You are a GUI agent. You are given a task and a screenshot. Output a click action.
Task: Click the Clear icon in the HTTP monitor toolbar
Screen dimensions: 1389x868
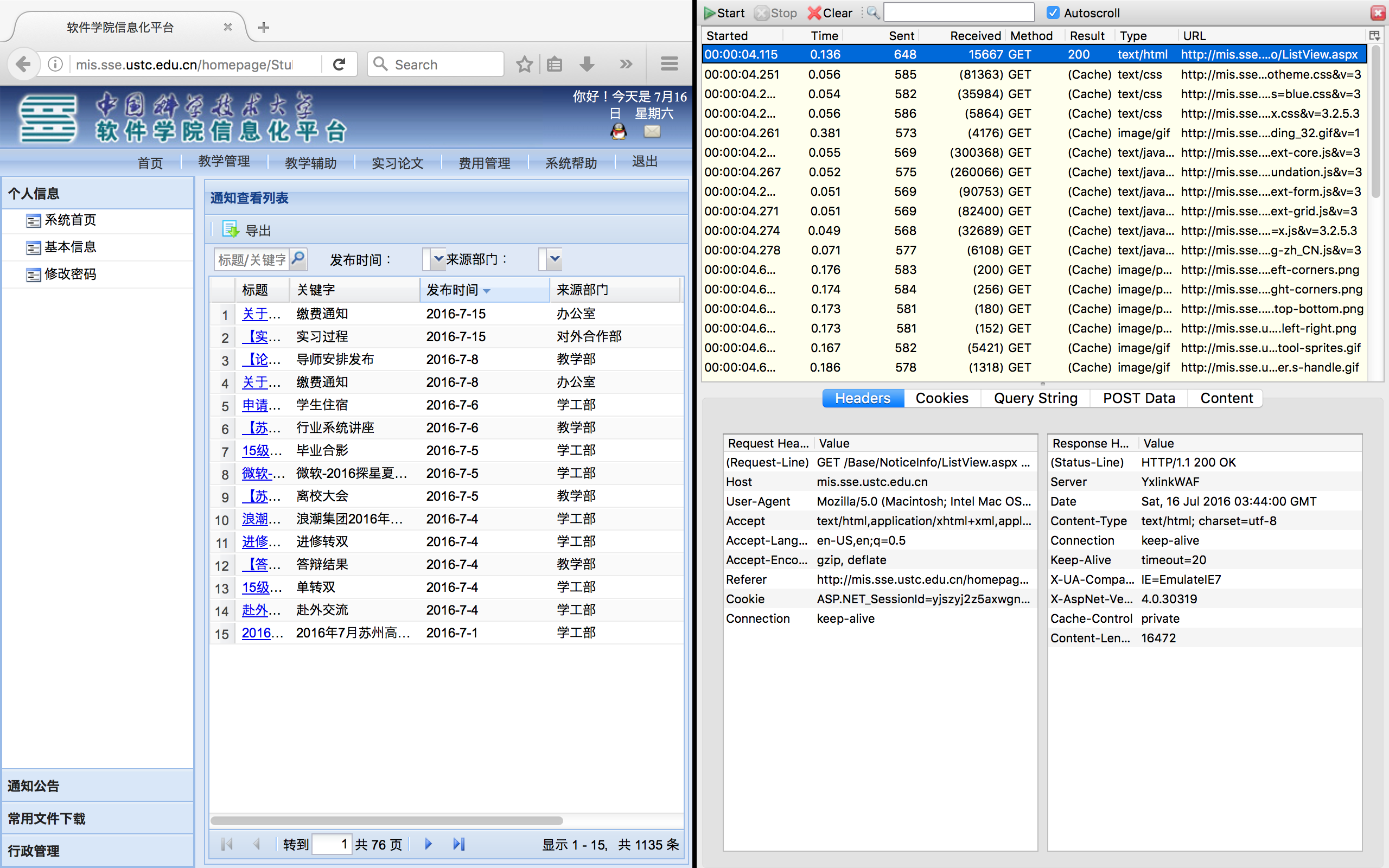[x=815, y=12]
